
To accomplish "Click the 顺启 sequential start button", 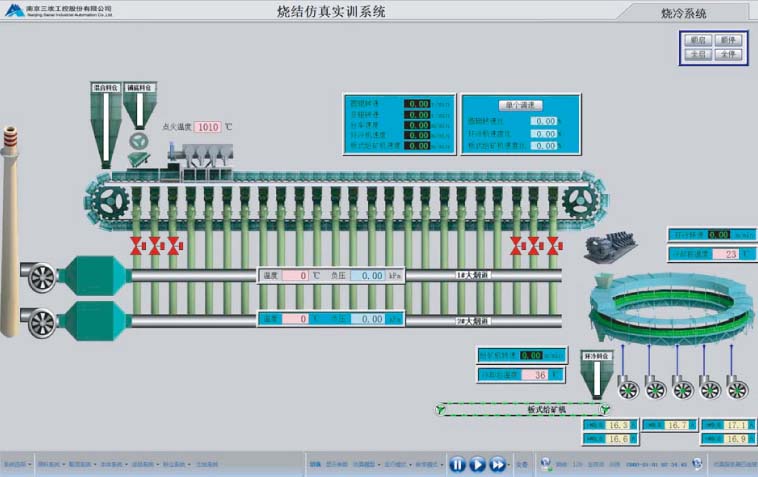I will tap(697, 40).
